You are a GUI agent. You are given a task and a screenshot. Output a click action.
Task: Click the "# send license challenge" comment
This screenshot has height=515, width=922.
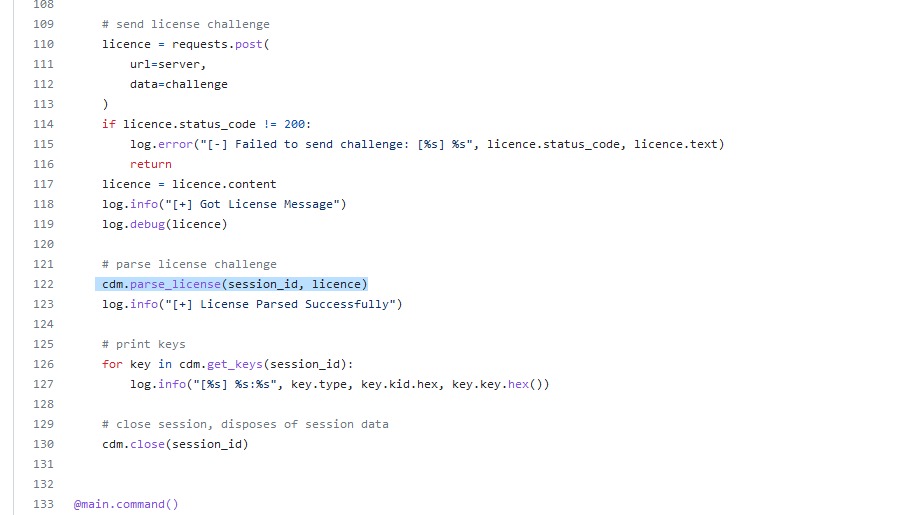click(186, 24)
